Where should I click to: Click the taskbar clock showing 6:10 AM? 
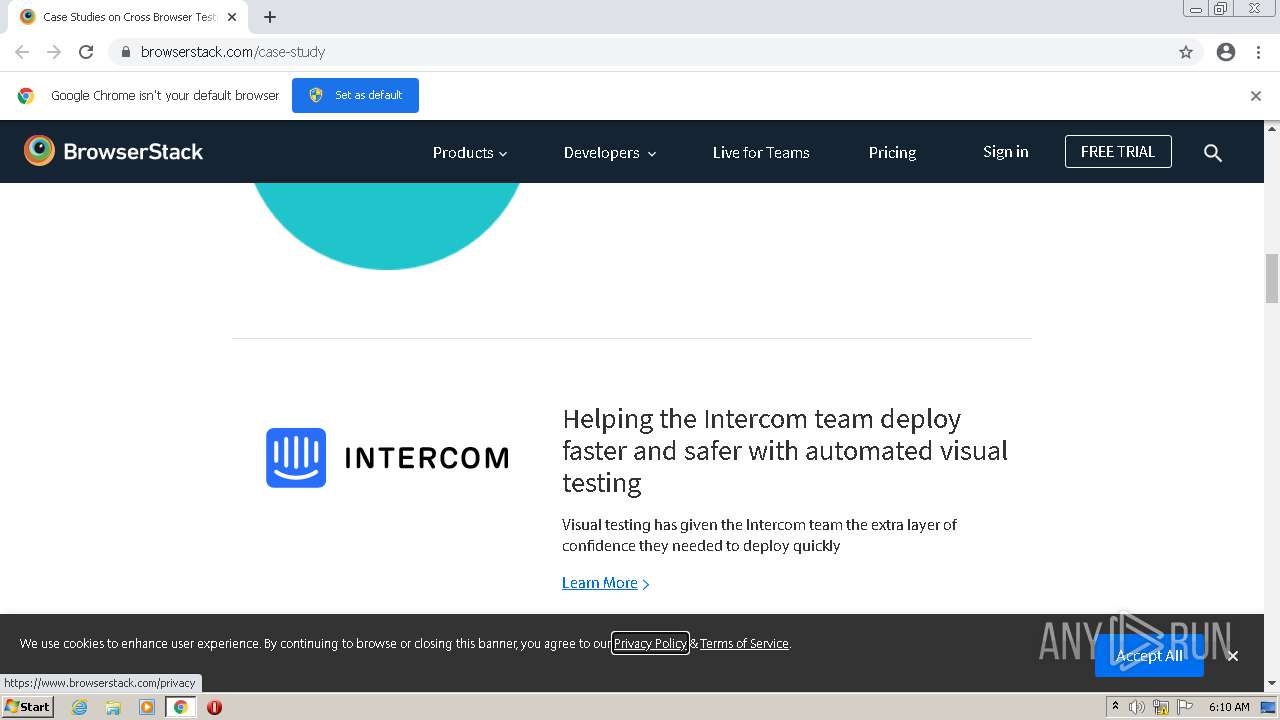click(x=1229, y=707)
